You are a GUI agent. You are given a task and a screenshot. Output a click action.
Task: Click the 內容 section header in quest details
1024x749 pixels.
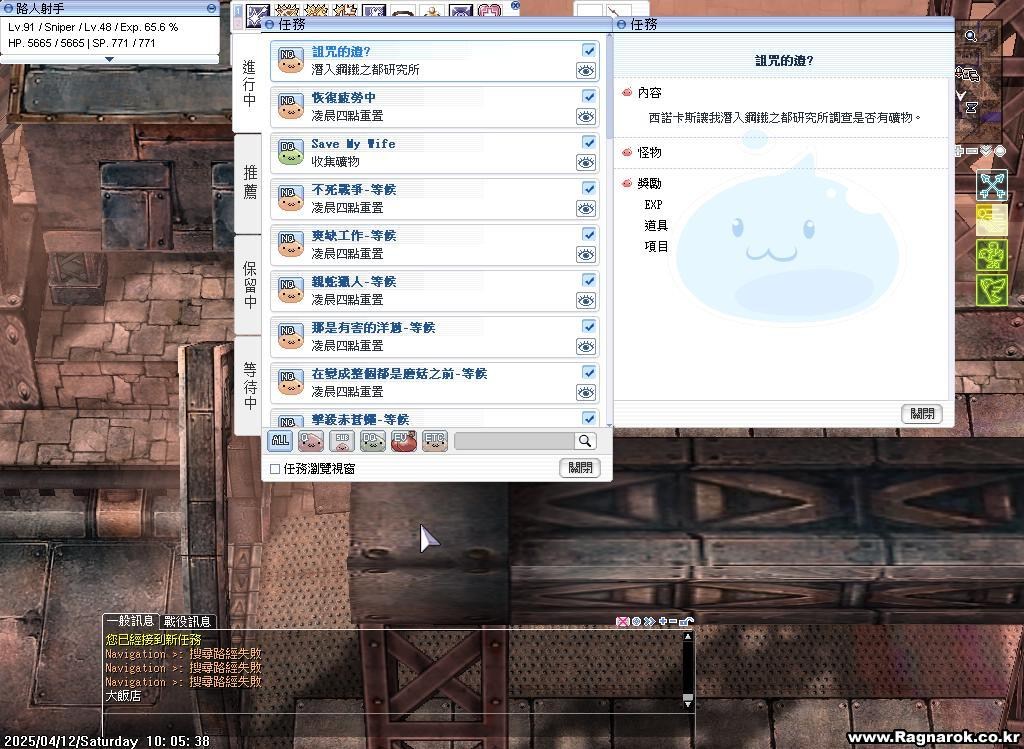click(650, 93)
